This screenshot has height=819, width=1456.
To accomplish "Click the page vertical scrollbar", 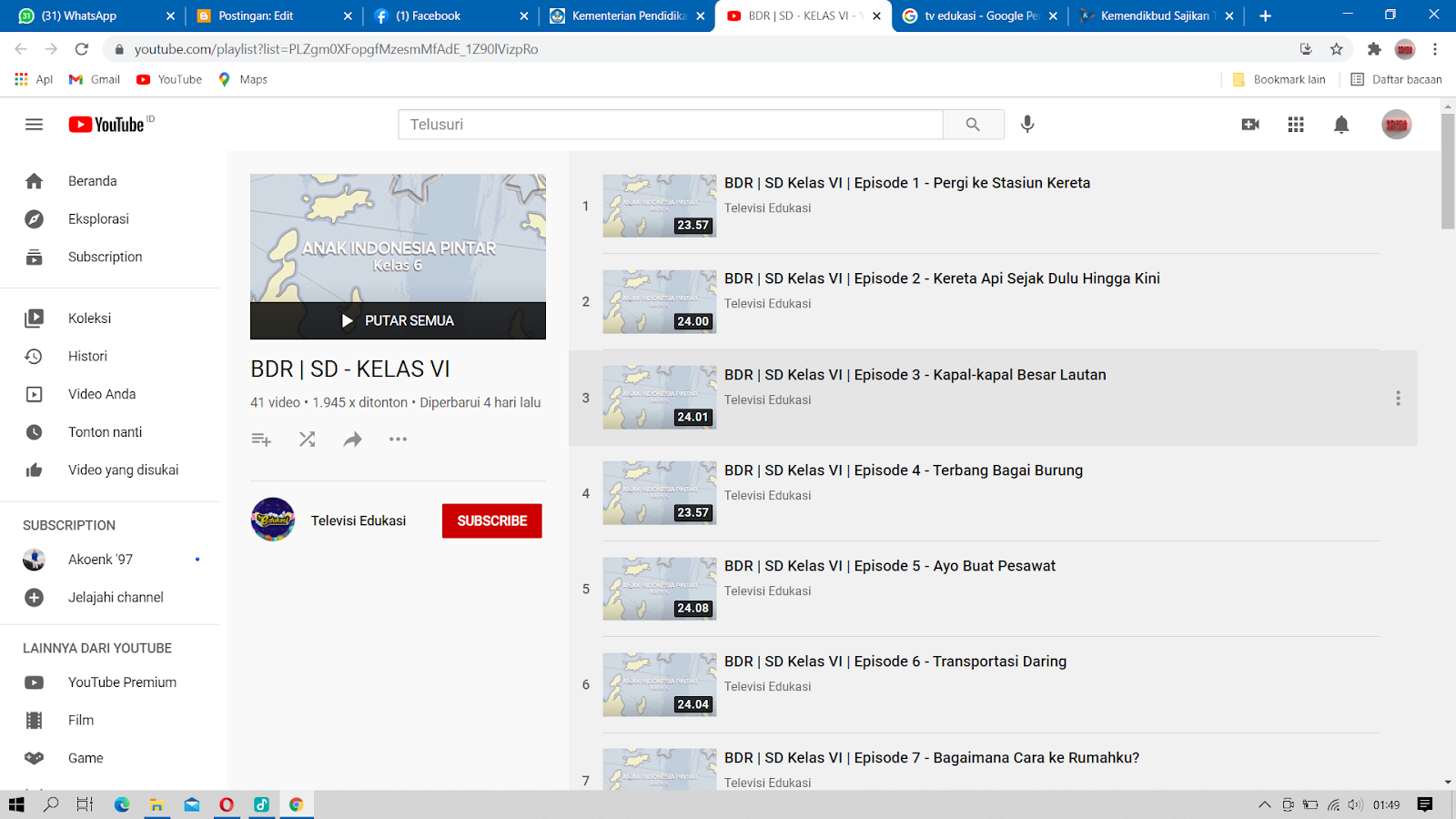I will tap(1448, 171).
